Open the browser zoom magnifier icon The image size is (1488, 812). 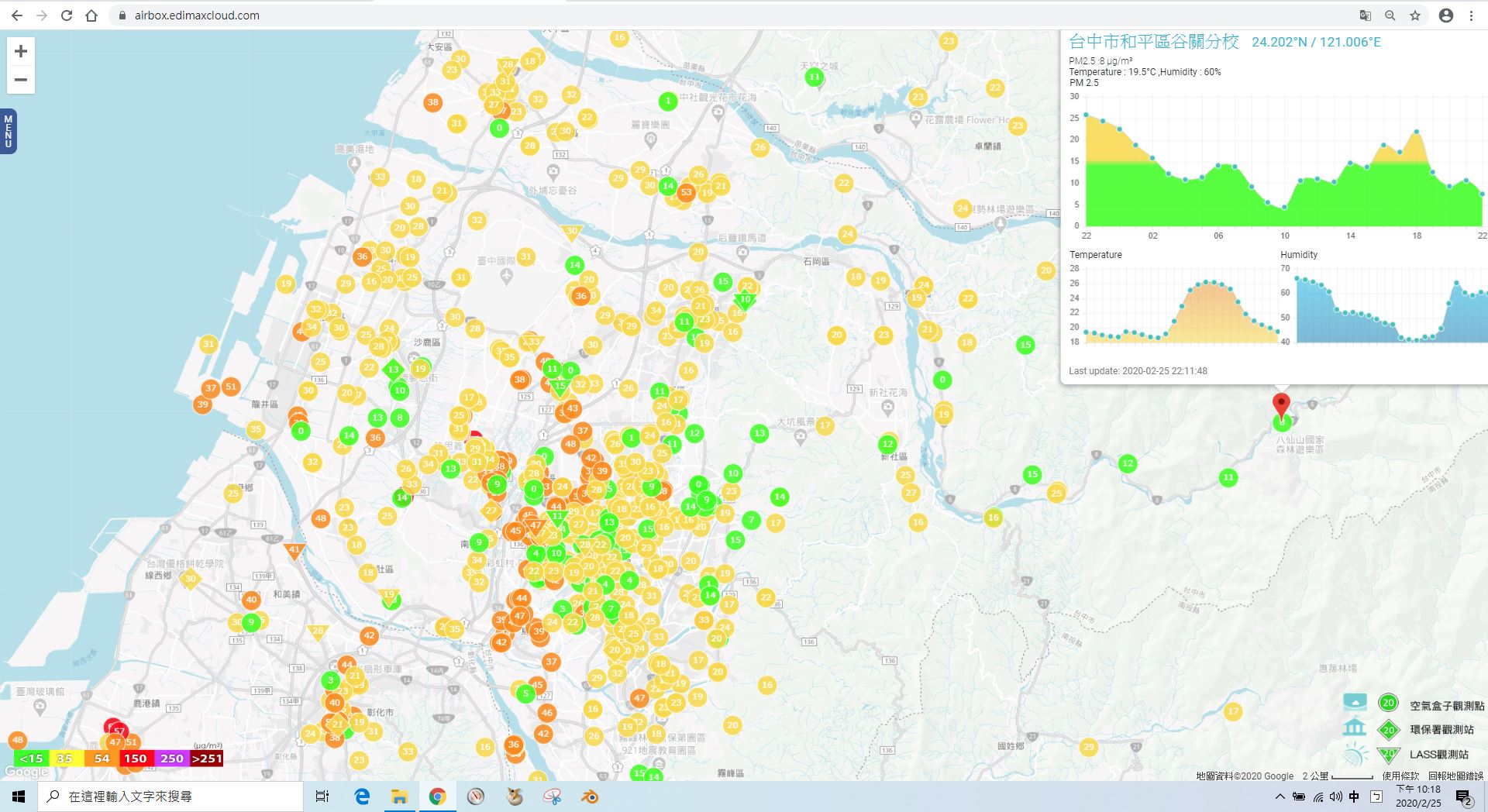click(x=1390, y=15)
